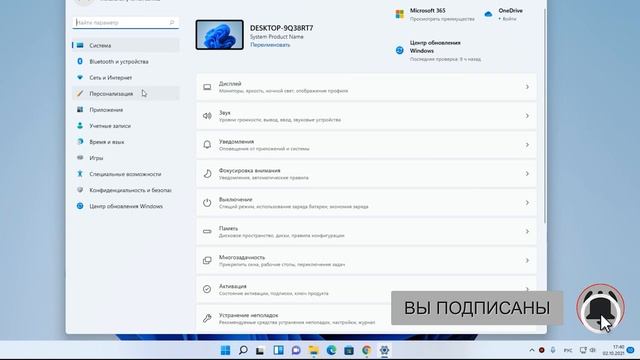Click the Время и язык clock icon
The width and height of the screenshot is (640, 360).
click(80, 142)
